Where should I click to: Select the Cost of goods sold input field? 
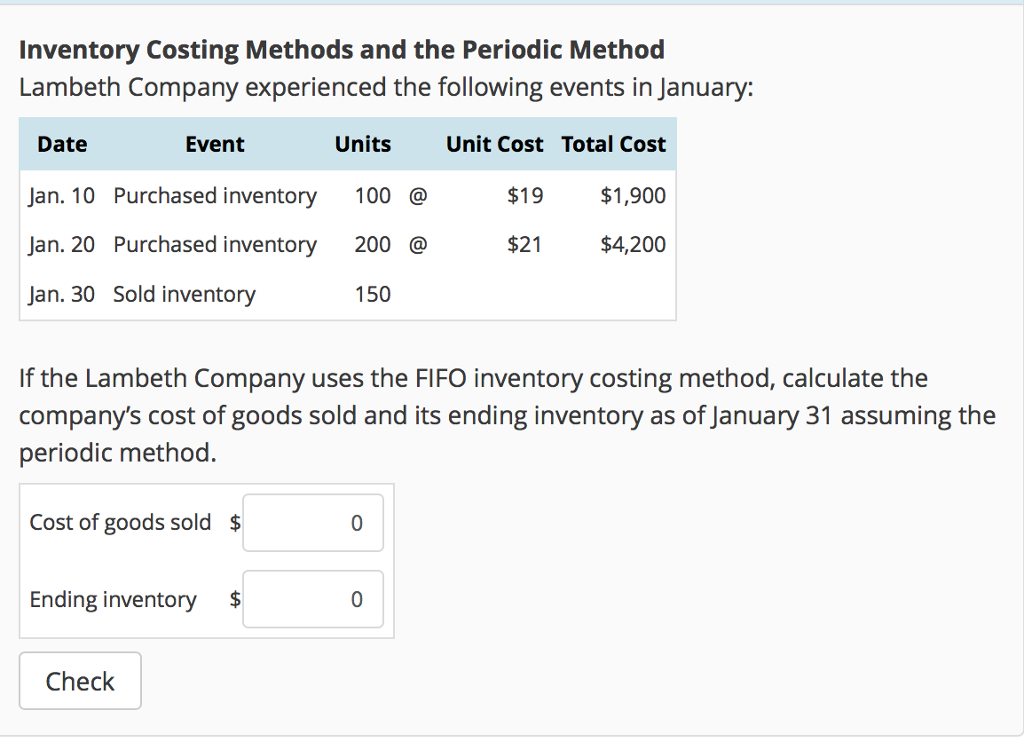[x=312, y=522]
